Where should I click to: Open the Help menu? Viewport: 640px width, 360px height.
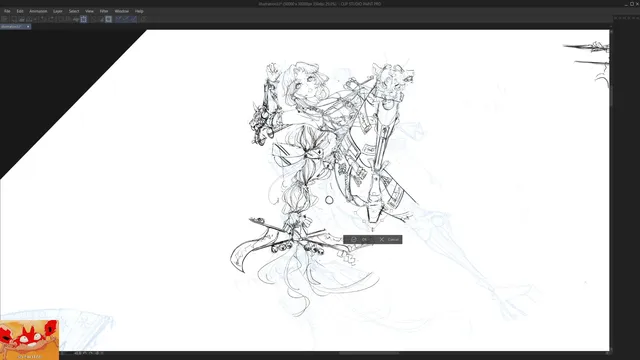click(x=139, y=11)
